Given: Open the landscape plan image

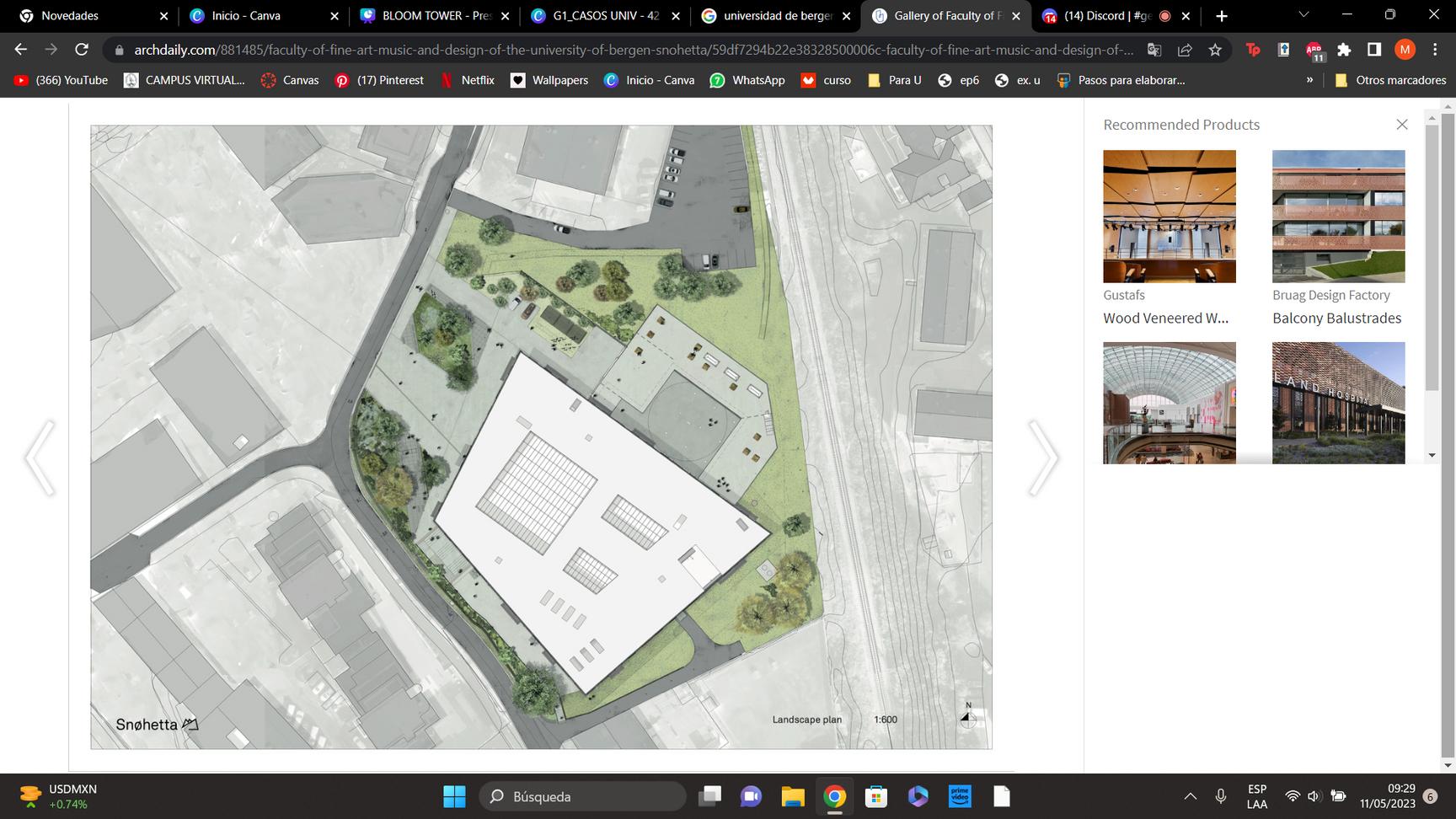Looking at the screenshot, I should (x=541, y=437).
